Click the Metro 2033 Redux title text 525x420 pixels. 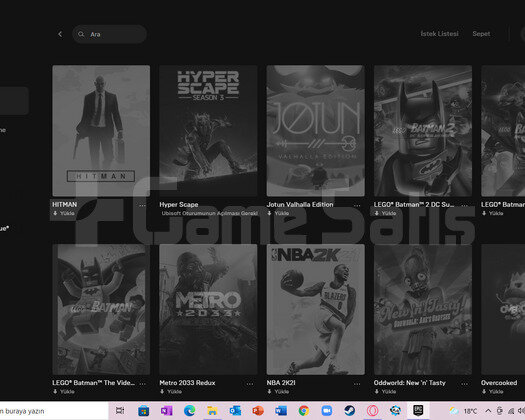187,383
